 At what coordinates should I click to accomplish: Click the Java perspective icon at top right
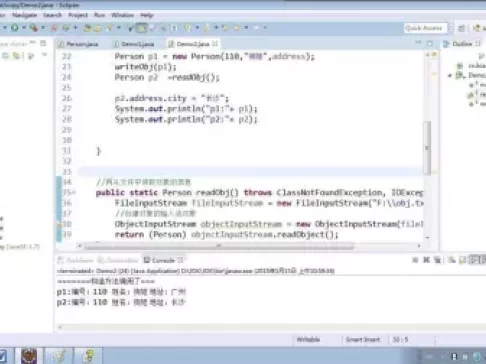pos(477,28)
